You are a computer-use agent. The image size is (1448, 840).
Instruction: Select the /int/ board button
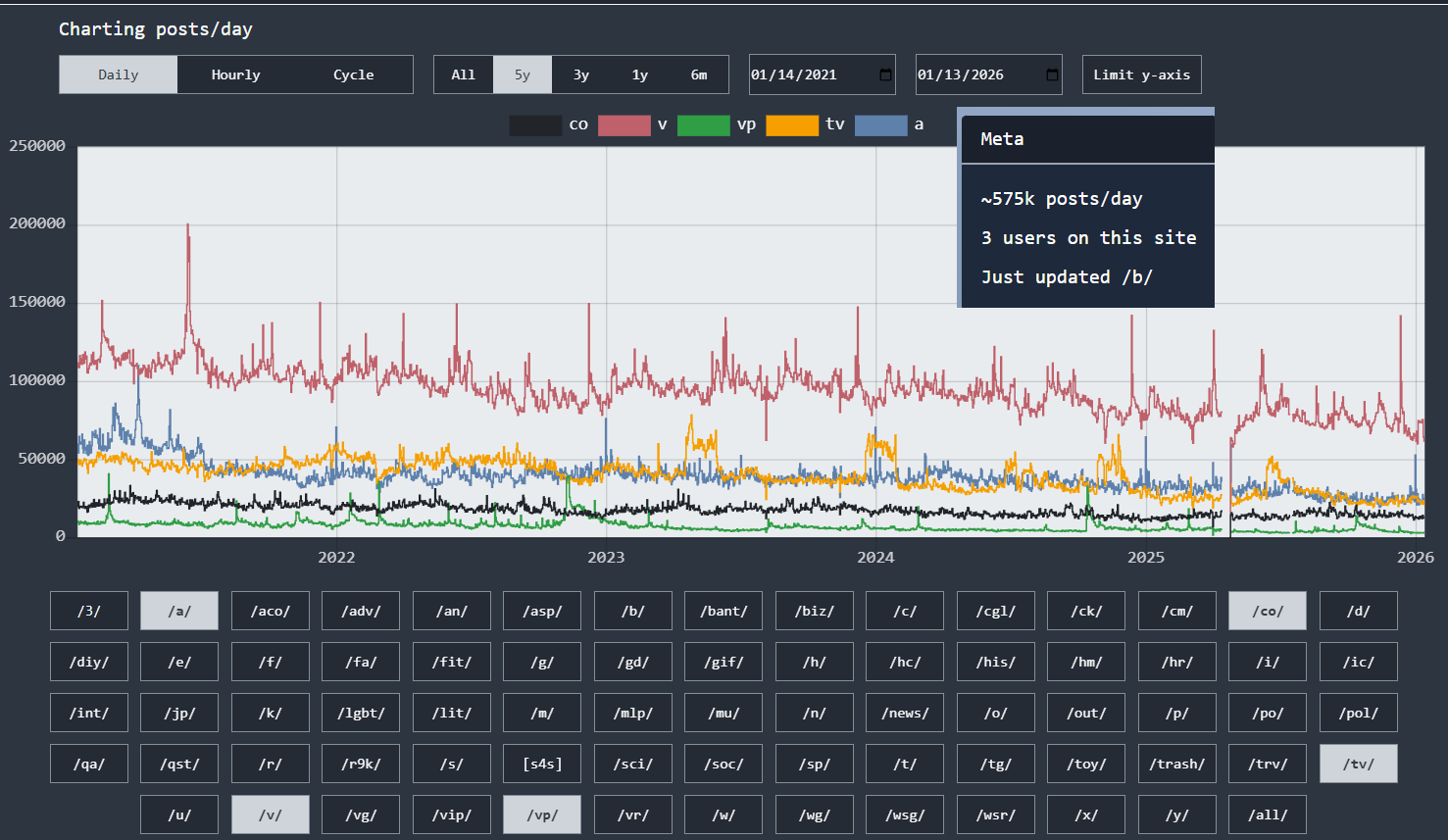89,713
